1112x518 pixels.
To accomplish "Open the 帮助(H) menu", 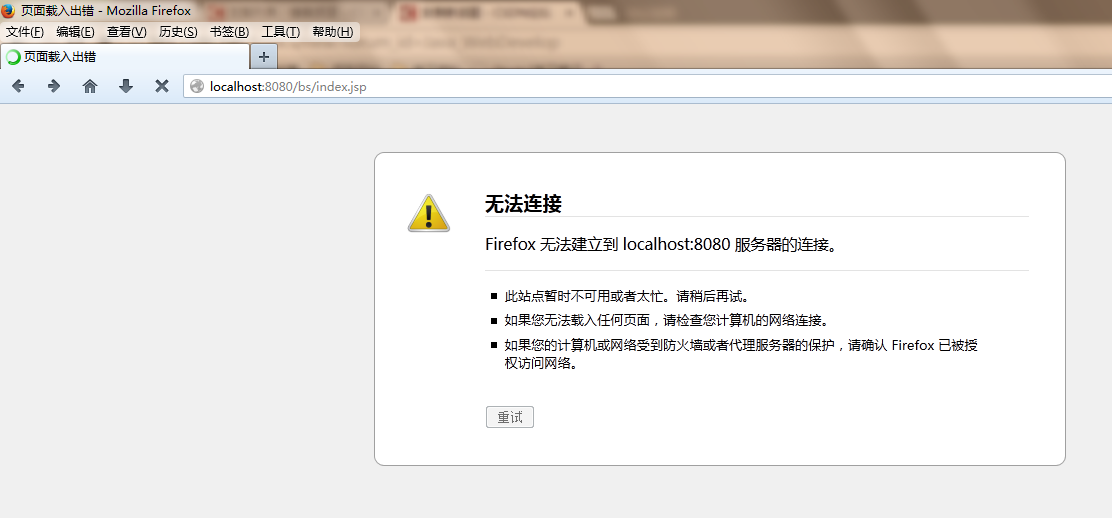I will [333, 32].
